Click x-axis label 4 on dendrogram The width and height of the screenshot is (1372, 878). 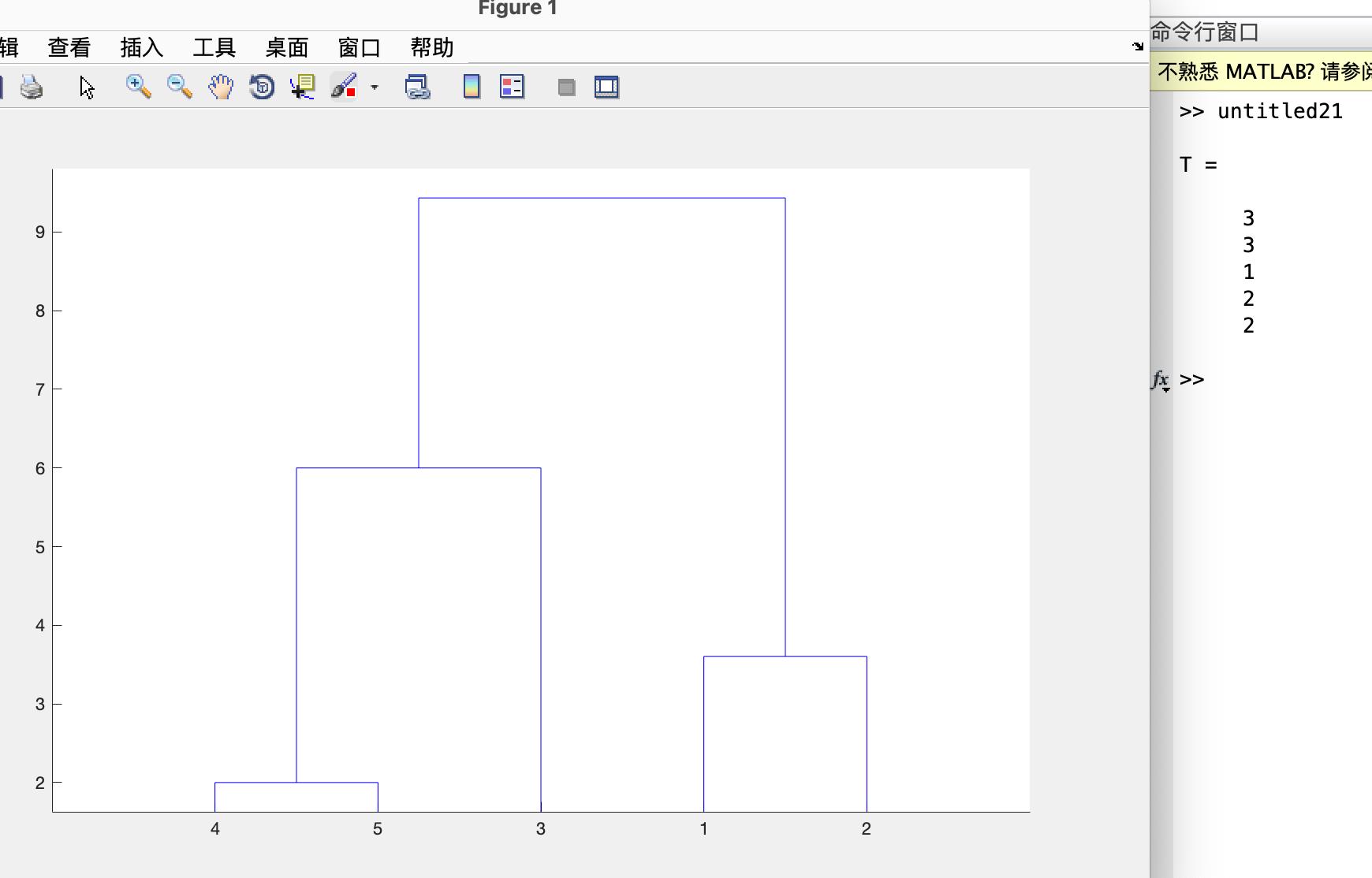[x=215, y=829]
